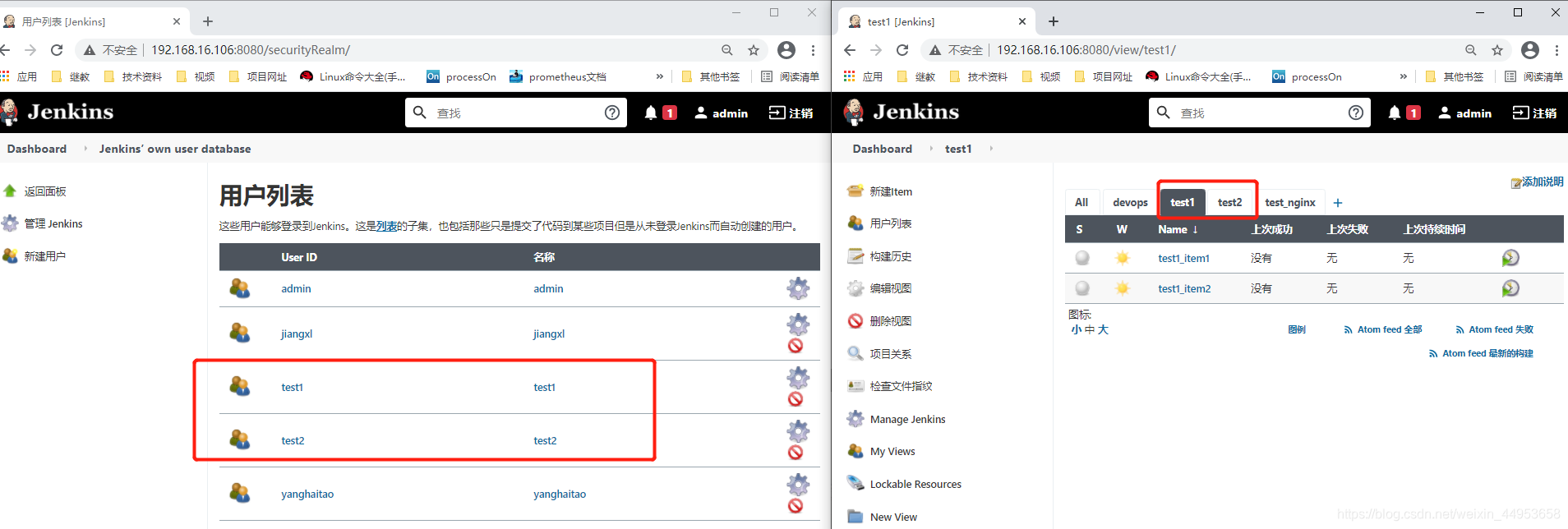Click search field in right Jenkins header

click(x=1260, y=113)
